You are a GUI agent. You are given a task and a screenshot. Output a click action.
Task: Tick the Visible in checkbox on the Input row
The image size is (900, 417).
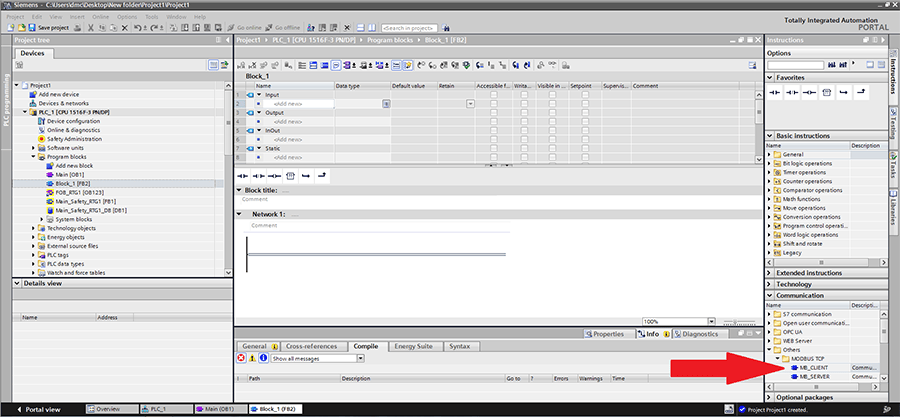click(552, 95)
